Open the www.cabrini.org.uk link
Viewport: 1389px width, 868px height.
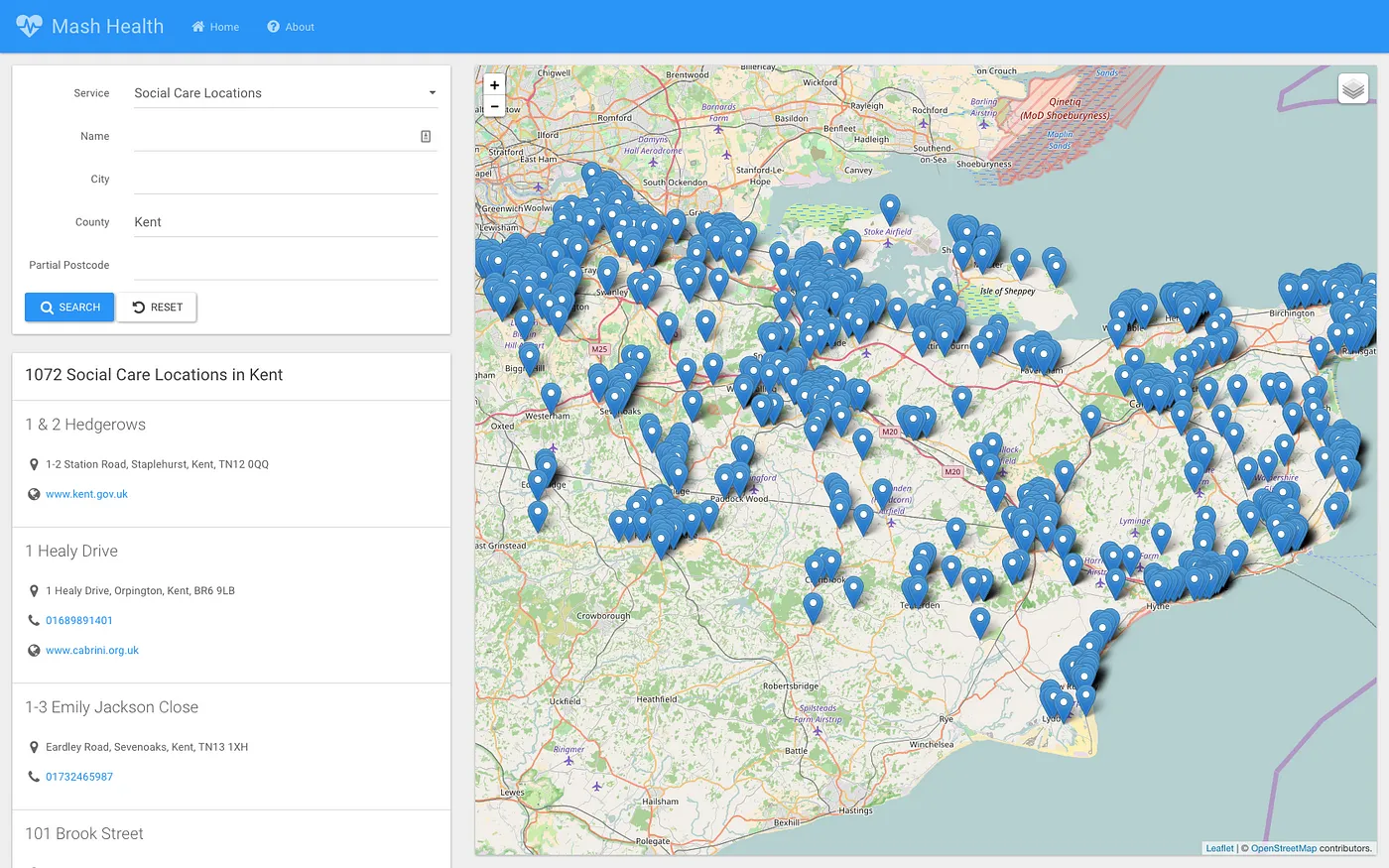point(92,651)
